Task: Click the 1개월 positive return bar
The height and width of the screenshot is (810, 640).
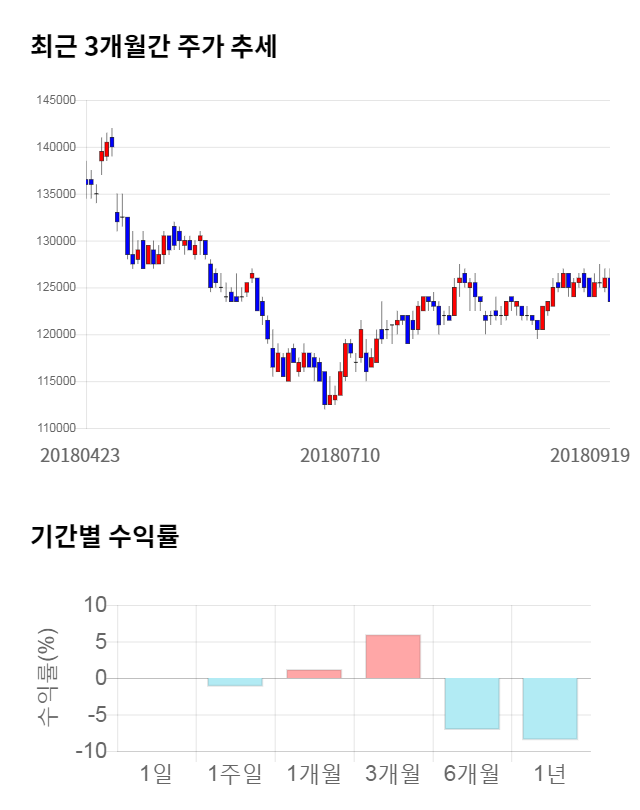Action: tap(314, 674)
